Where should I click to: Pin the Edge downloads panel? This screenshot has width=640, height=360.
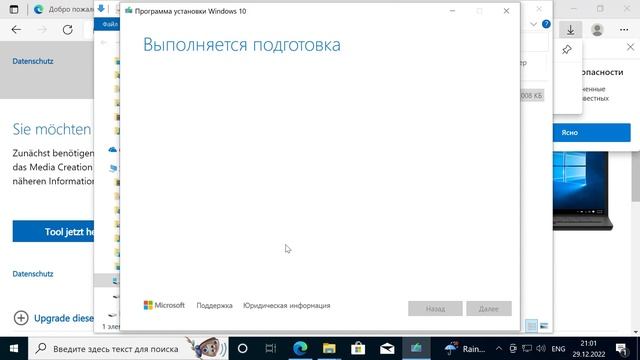[567, 50]
